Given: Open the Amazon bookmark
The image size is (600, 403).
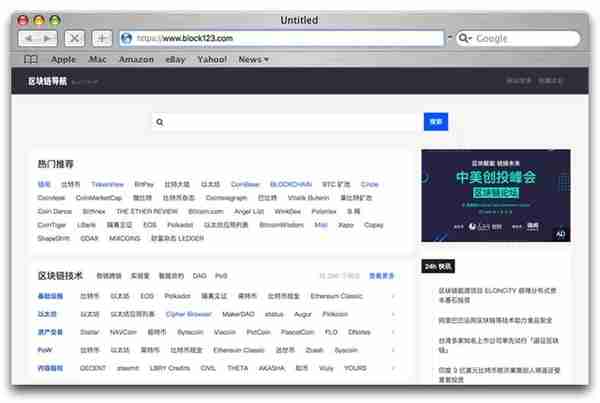Looking at the screenshot, I should tap(136, 59).
